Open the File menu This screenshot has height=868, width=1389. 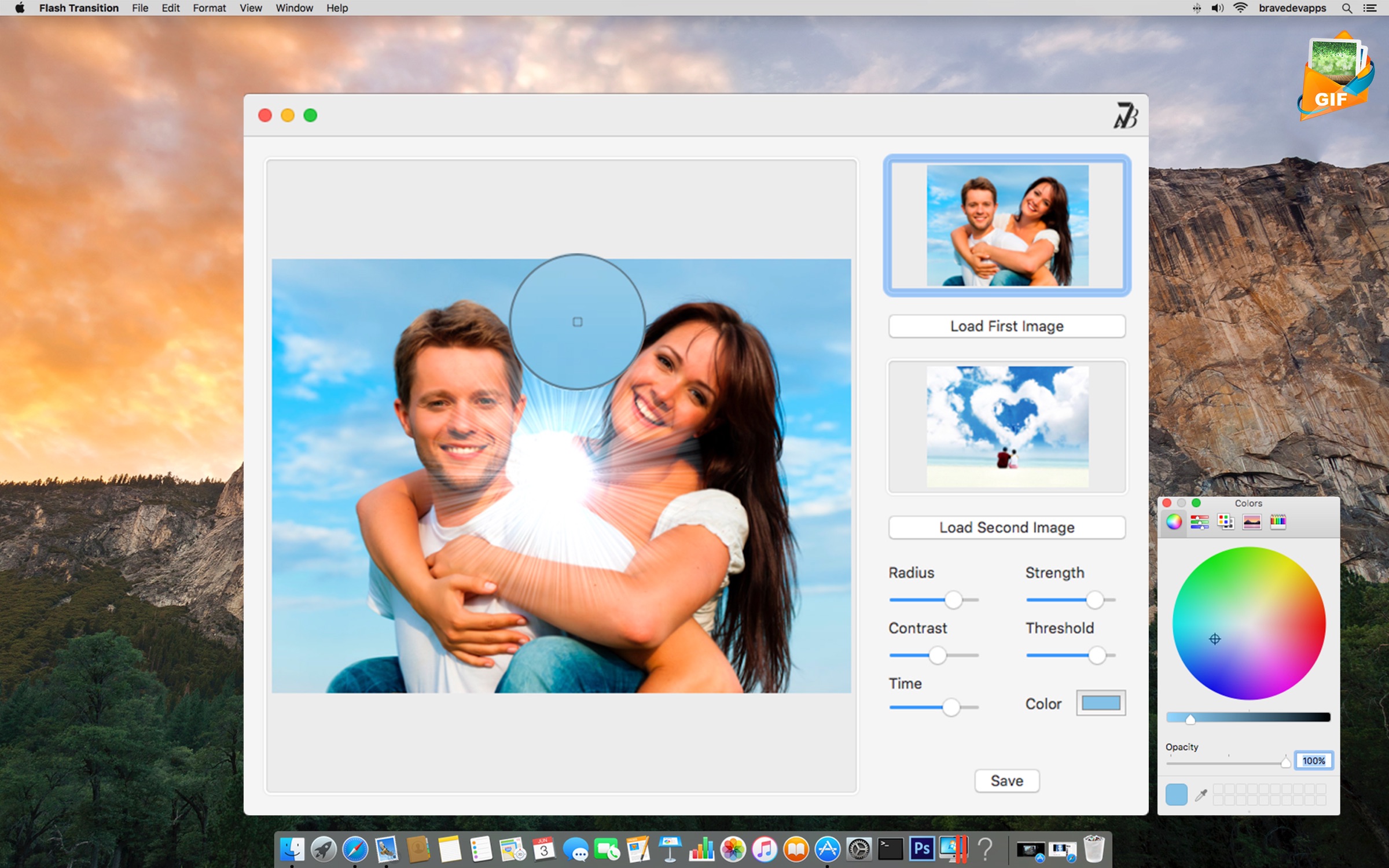(139, 8)
